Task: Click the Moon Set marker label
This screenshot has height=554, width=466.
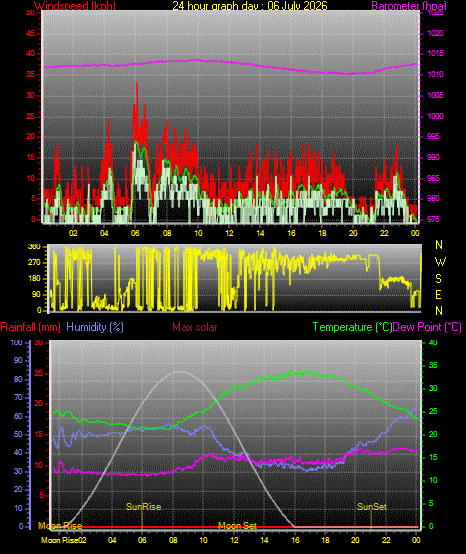Action: click(x=237, y=526)
